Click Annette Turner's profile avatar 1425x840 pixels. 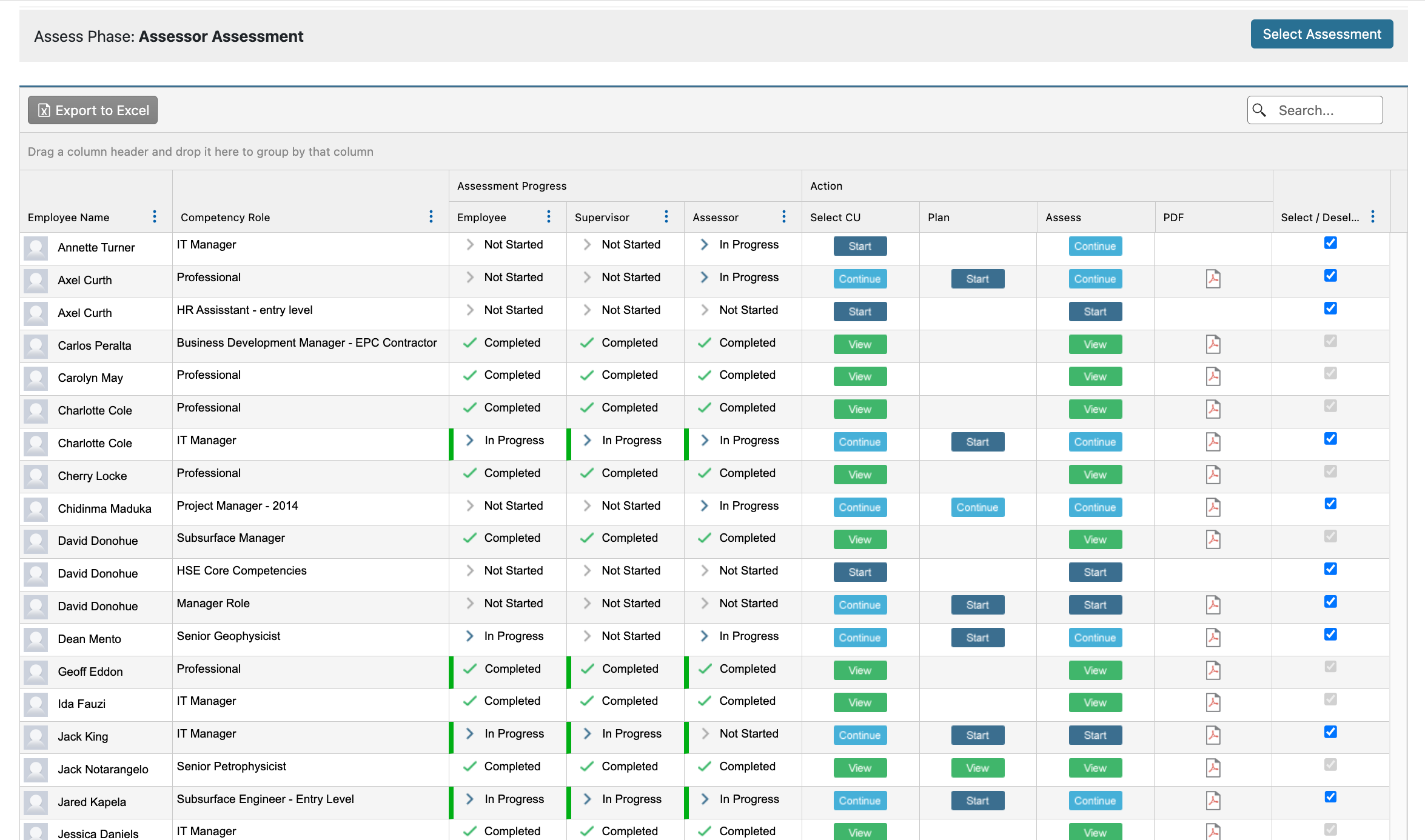[35, 248]
